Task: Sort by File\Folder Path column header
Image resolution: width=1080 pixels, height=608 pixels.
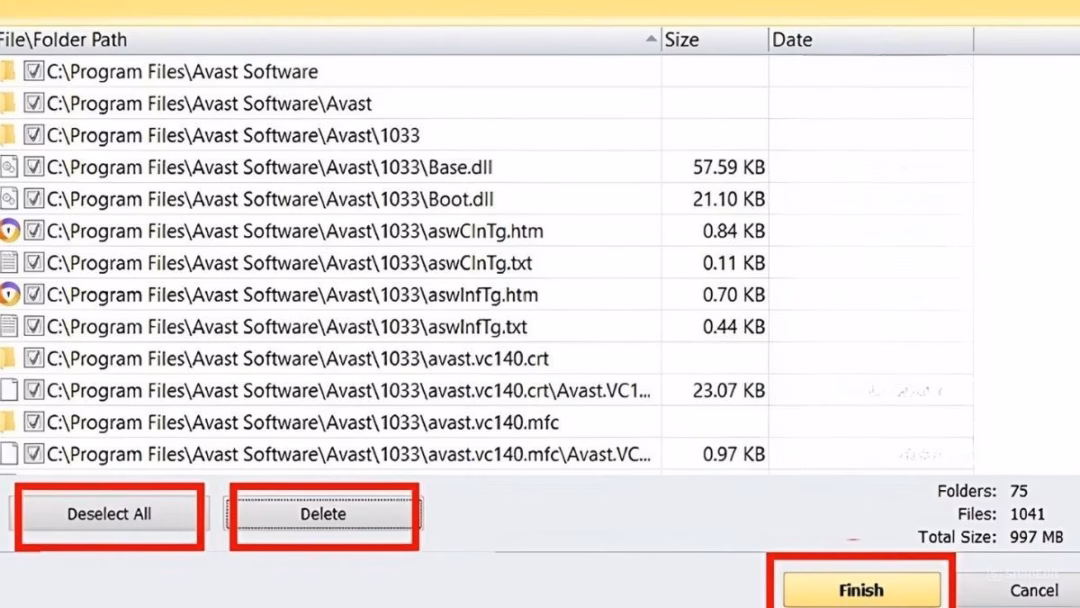Action: tap(329, 40)
